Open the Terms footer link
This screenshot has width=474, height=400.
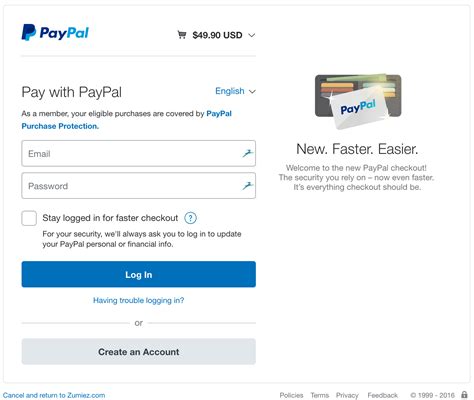320,395
